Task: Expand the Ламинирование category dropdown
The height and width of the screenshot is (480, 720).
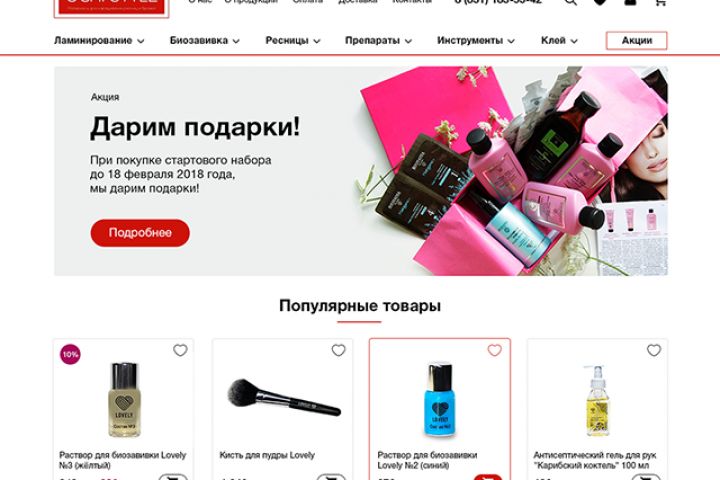Action: tap(99, 40)
